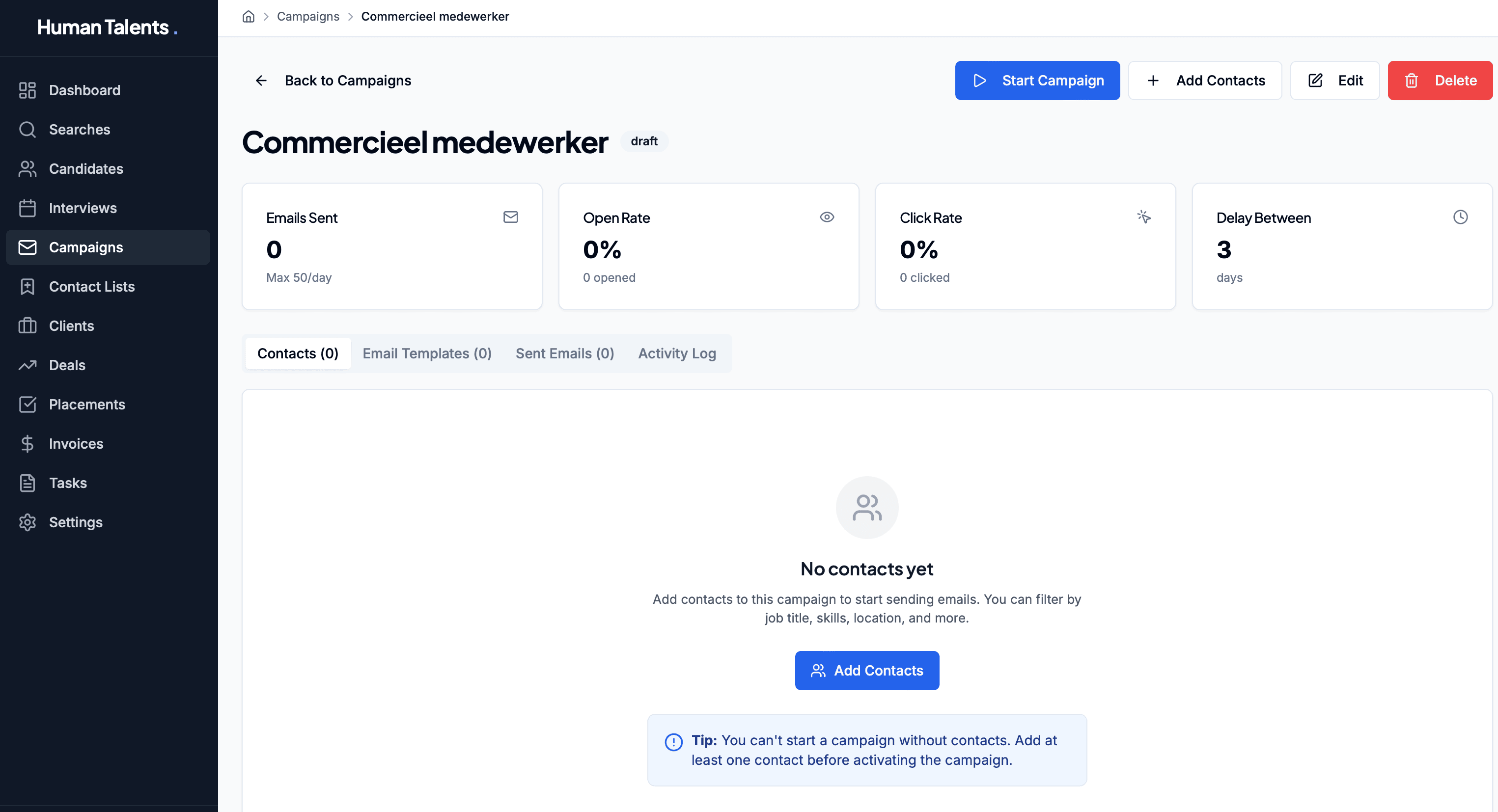
Task: Select the Contact Lists bookmark icon
Action: (28, 287)
